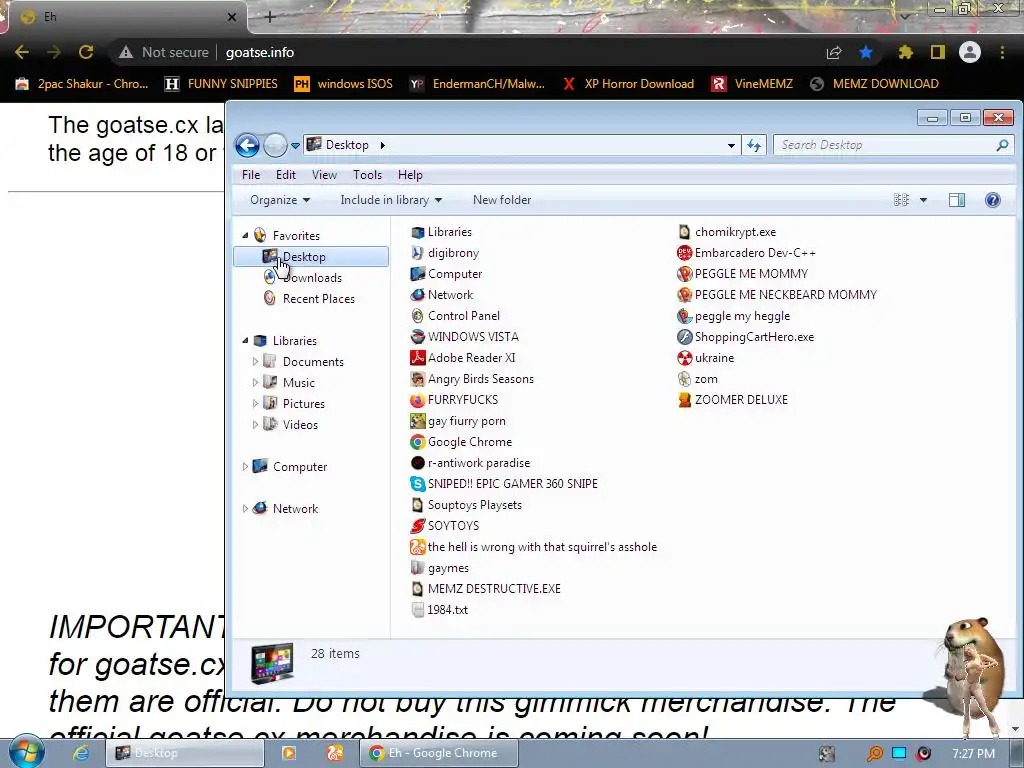
Task: Open the view options dropdown arrow
Action: tap(923, 200)
